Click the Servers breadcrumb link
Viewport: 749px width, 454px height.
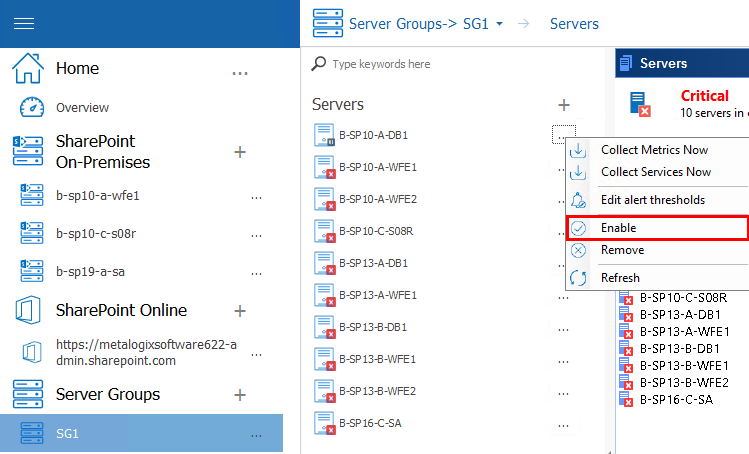(x=574, y=23)
